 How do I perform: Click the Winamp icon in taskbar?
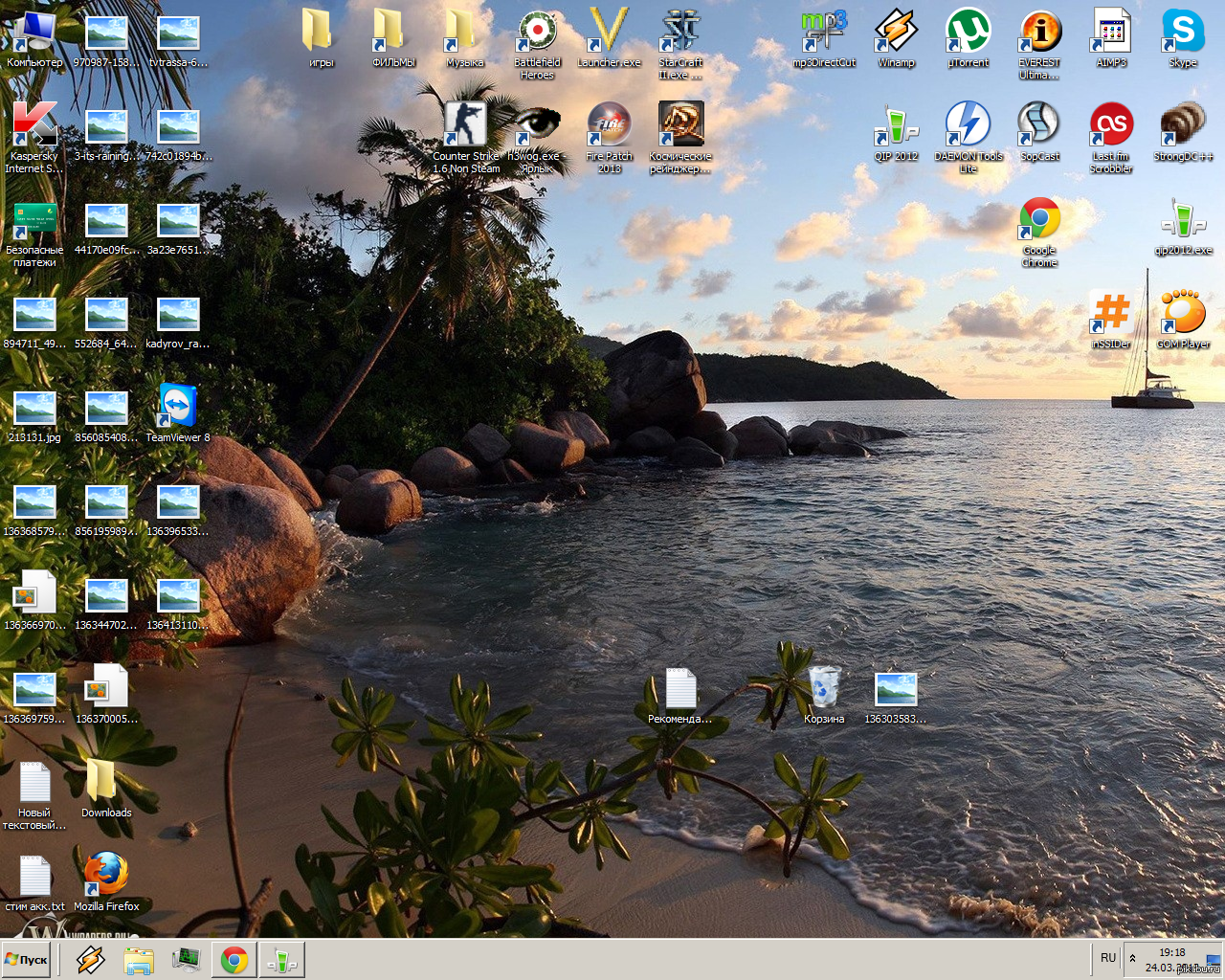point(91,959)
